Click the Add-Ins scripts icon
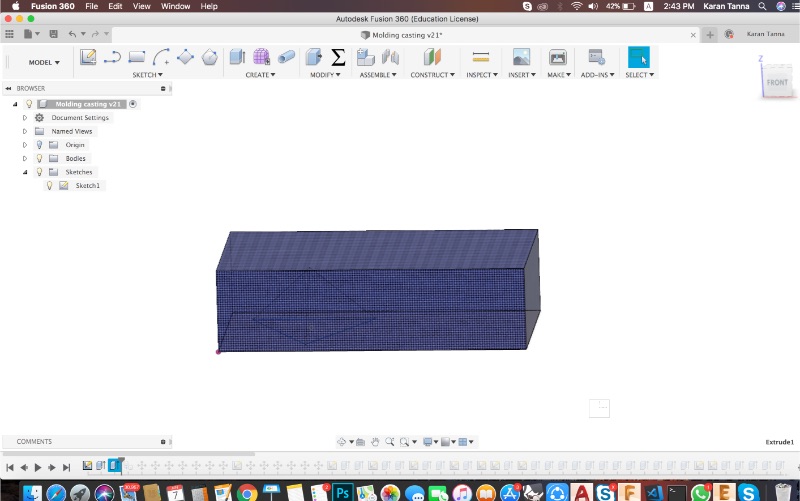This screenshot has width=800, height=501. [x=596, y=57]
